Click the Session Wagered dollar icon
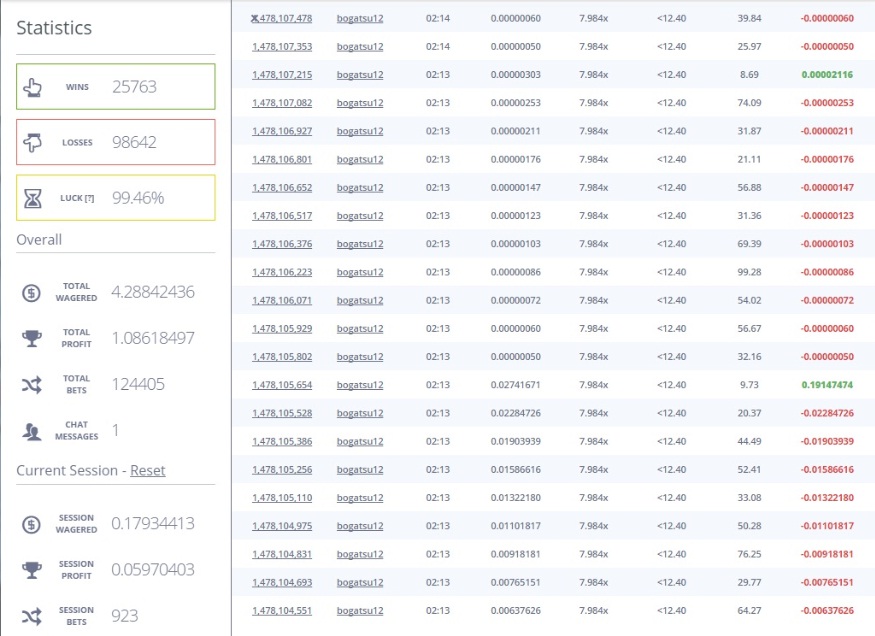The width and height of the screenshot is (875, 636). (x=31, y=524)
